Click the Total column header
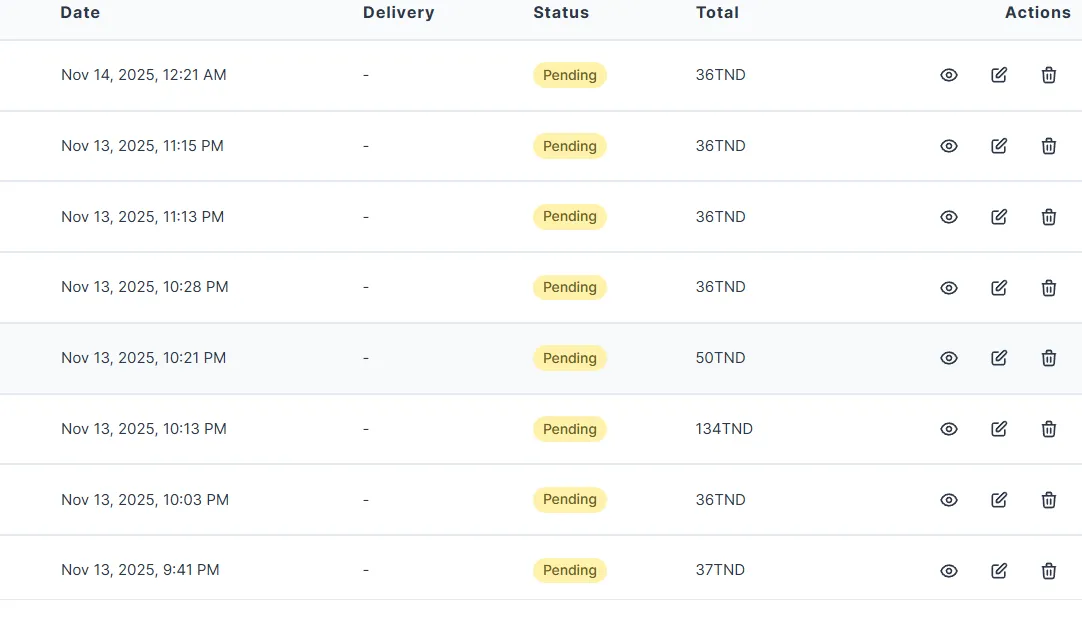1082x621 pixels. coord(717,13)
